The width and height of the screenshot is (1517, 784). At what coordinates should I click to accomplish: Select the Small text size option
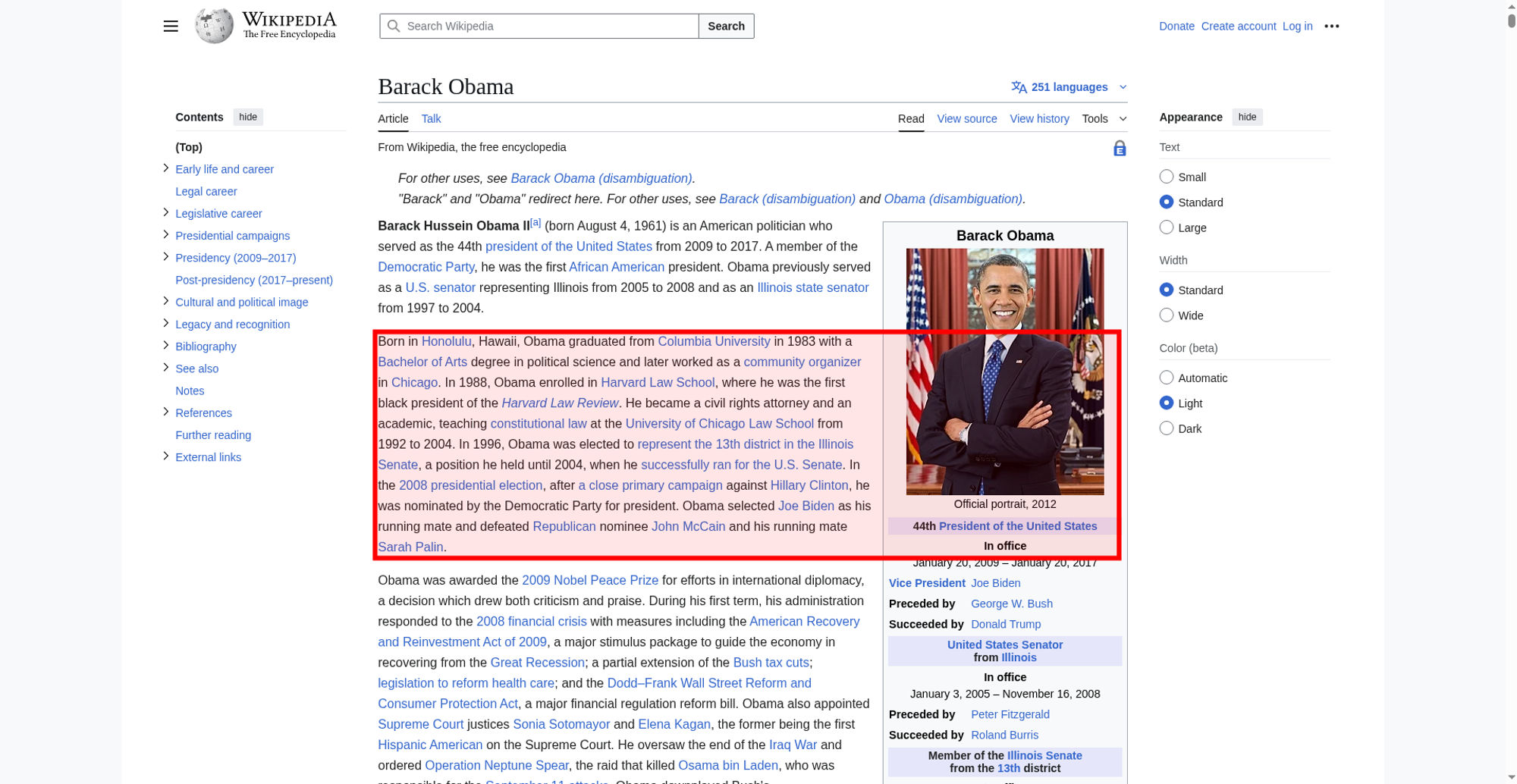point(1167,177)
